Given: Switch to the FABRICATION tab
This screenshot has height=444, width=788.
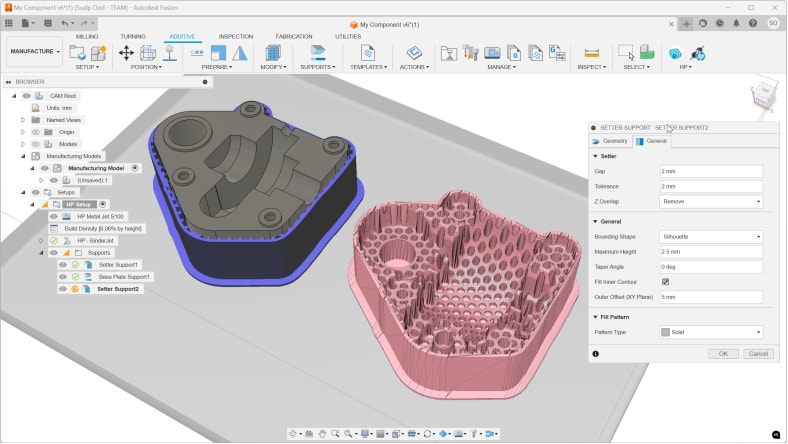Looking at the screenshot, I should (294, 37).
